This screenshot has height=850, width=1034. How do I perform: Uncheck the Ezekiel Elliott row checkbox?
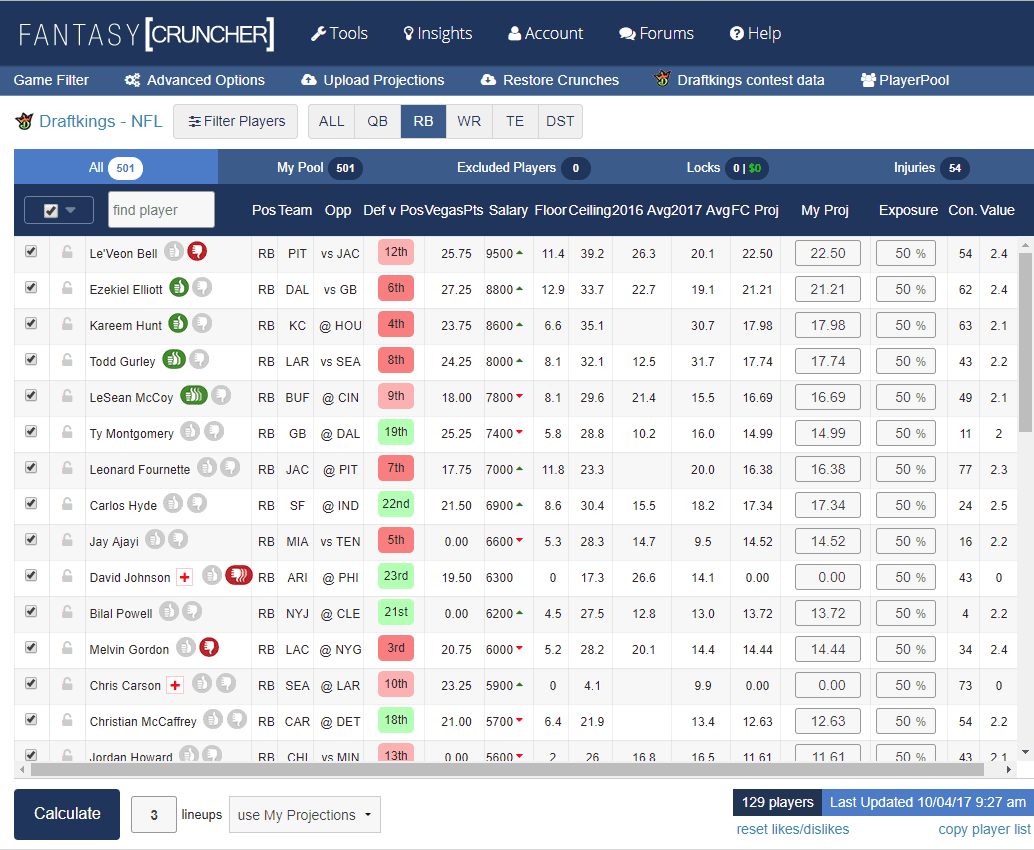pyautogui.click(x=31, y=288)
